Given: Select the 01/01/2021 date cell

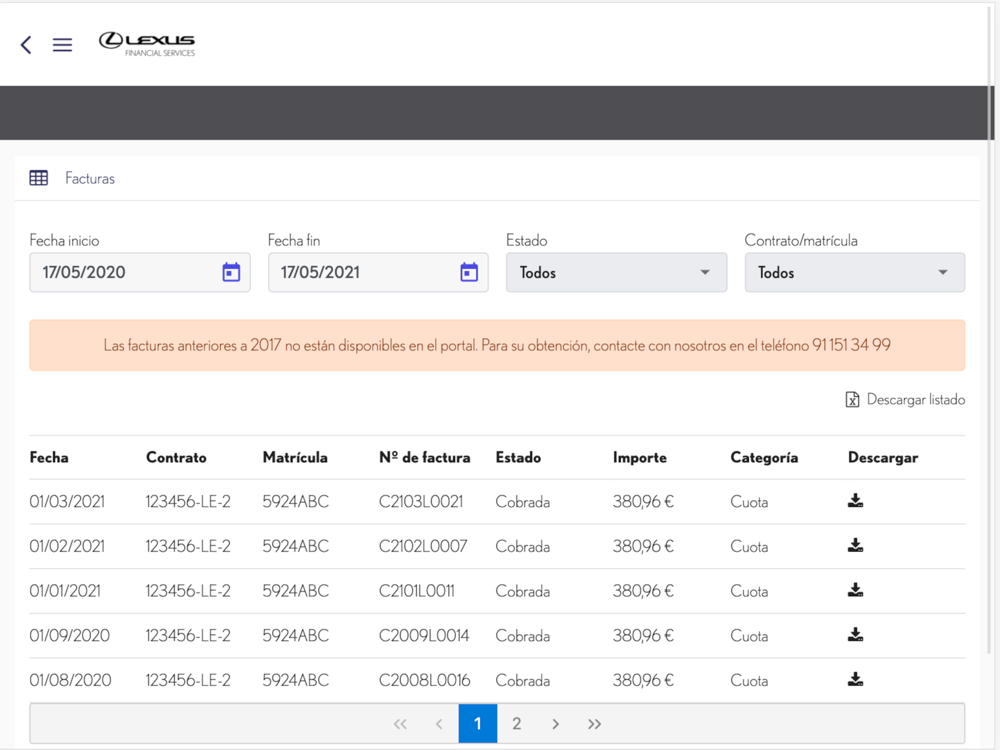Looking at the screenshot, I should [65, 591].
